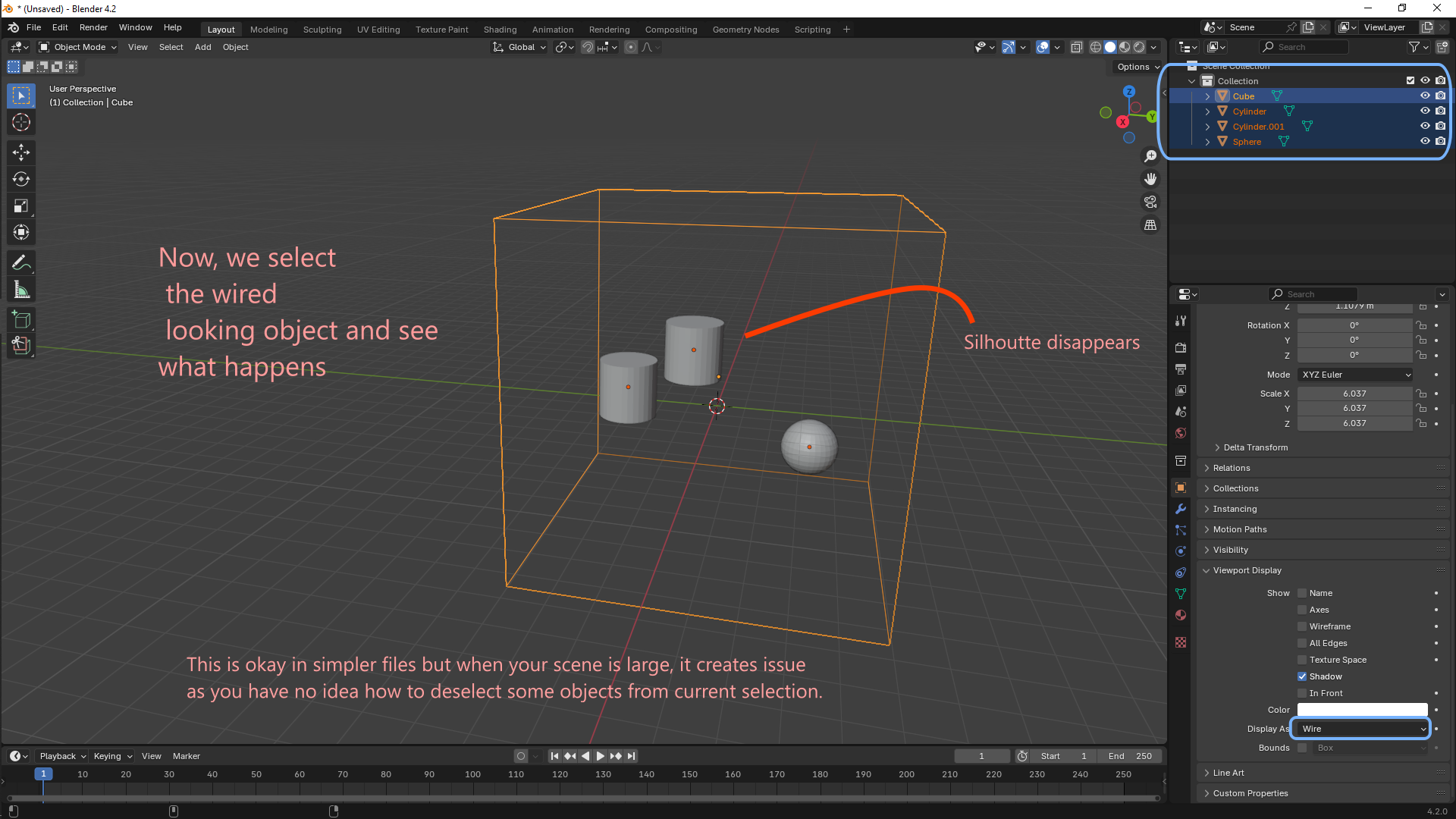Toggle camera view icon
The height and width of the screenshot is (819, 1456).
pyautogui.click(x=1150, y=202)
